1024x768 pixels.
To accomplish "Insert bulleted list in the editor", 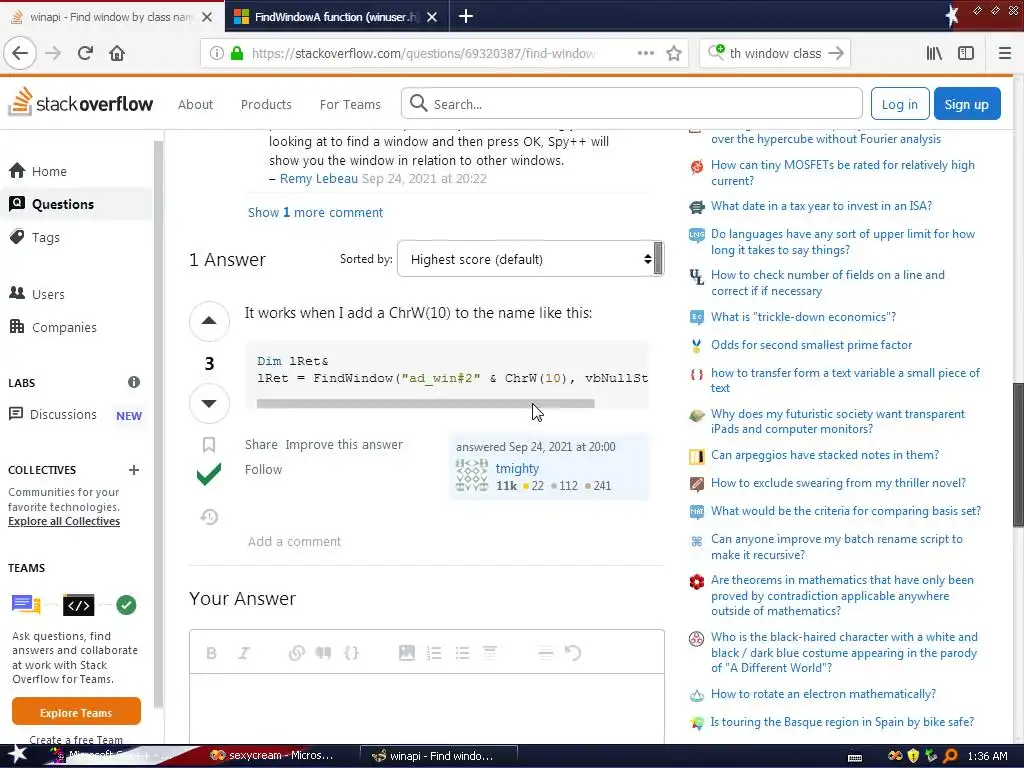I will (462, 653).
